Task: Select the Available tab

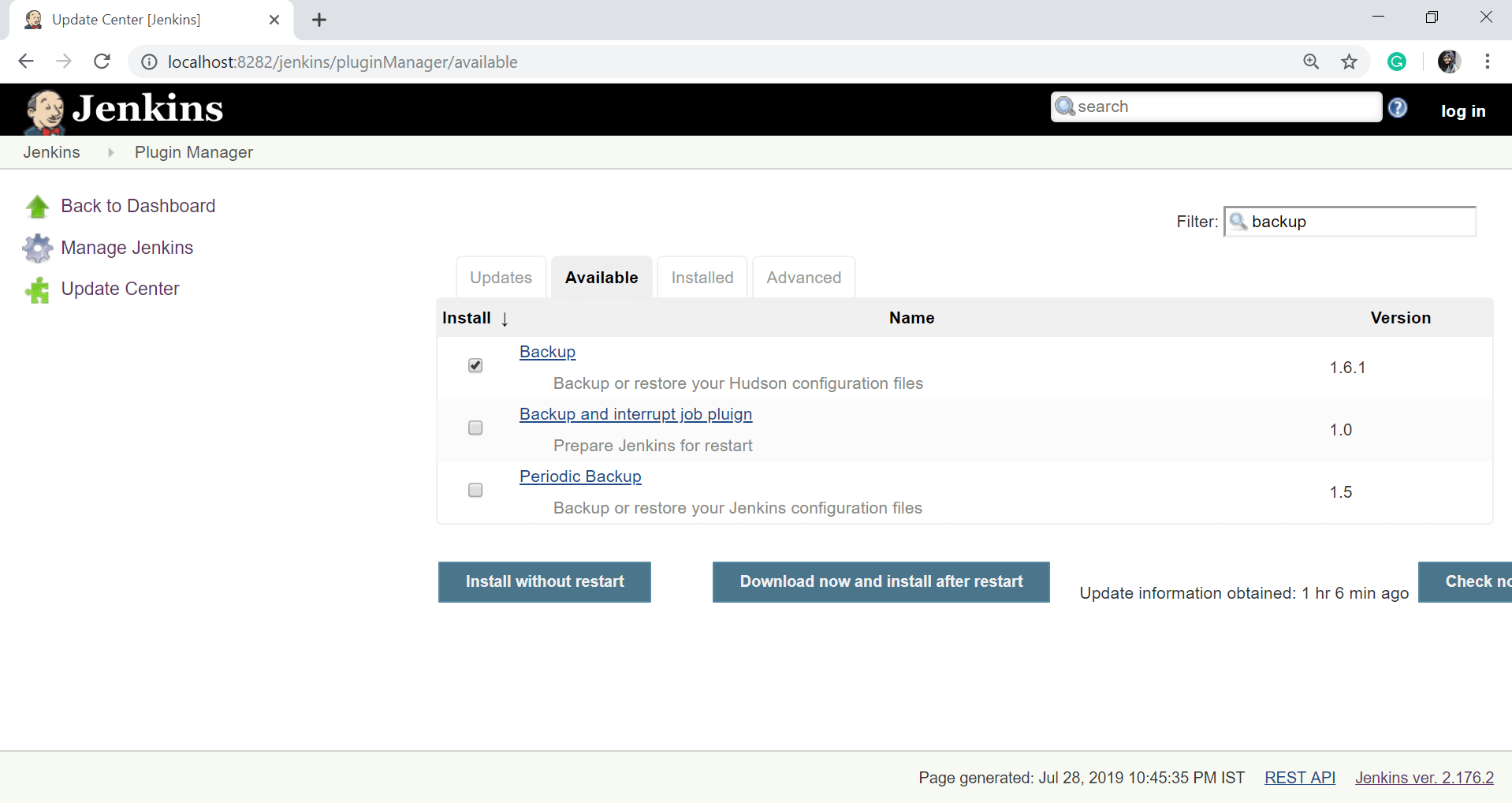Action: click(601, 278)
